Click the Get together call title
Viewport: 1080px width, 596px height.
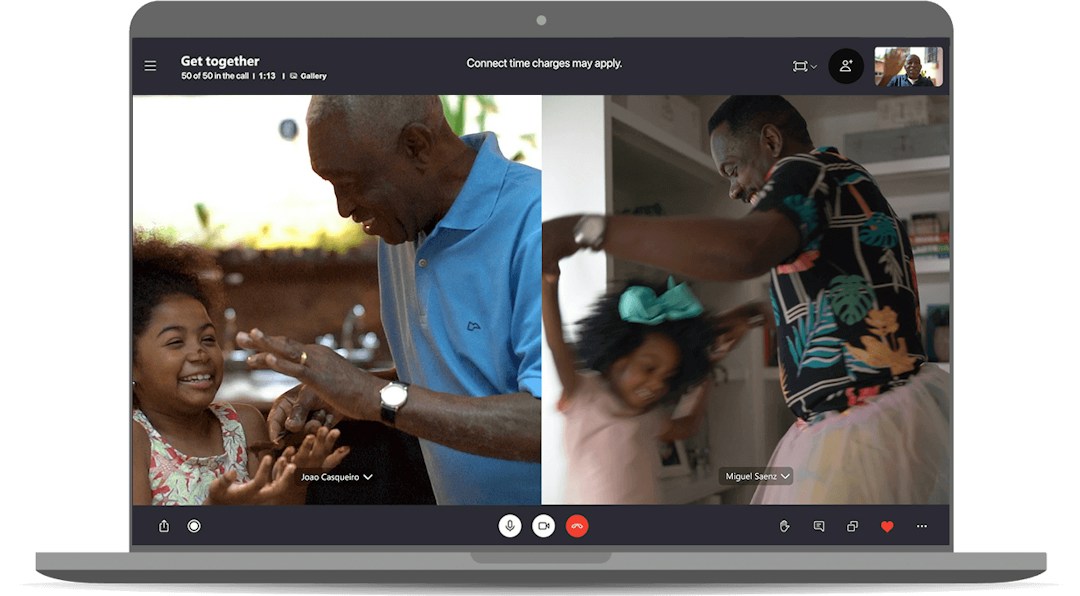[x=220, y=61]
